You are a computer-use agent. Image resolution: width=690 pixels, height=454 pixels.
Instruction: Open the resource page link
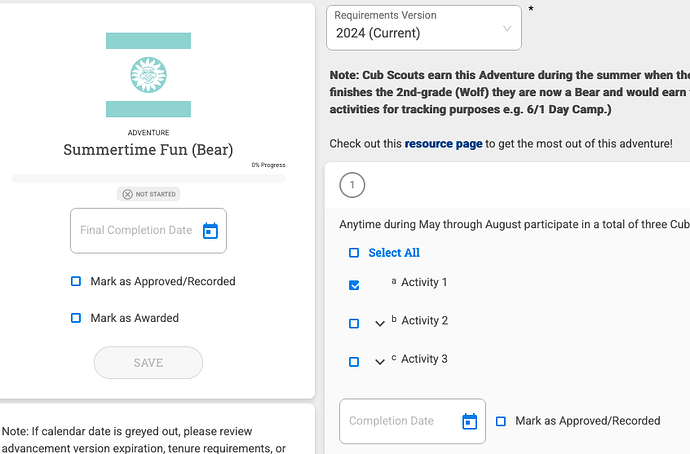click(x=443, y=144)
